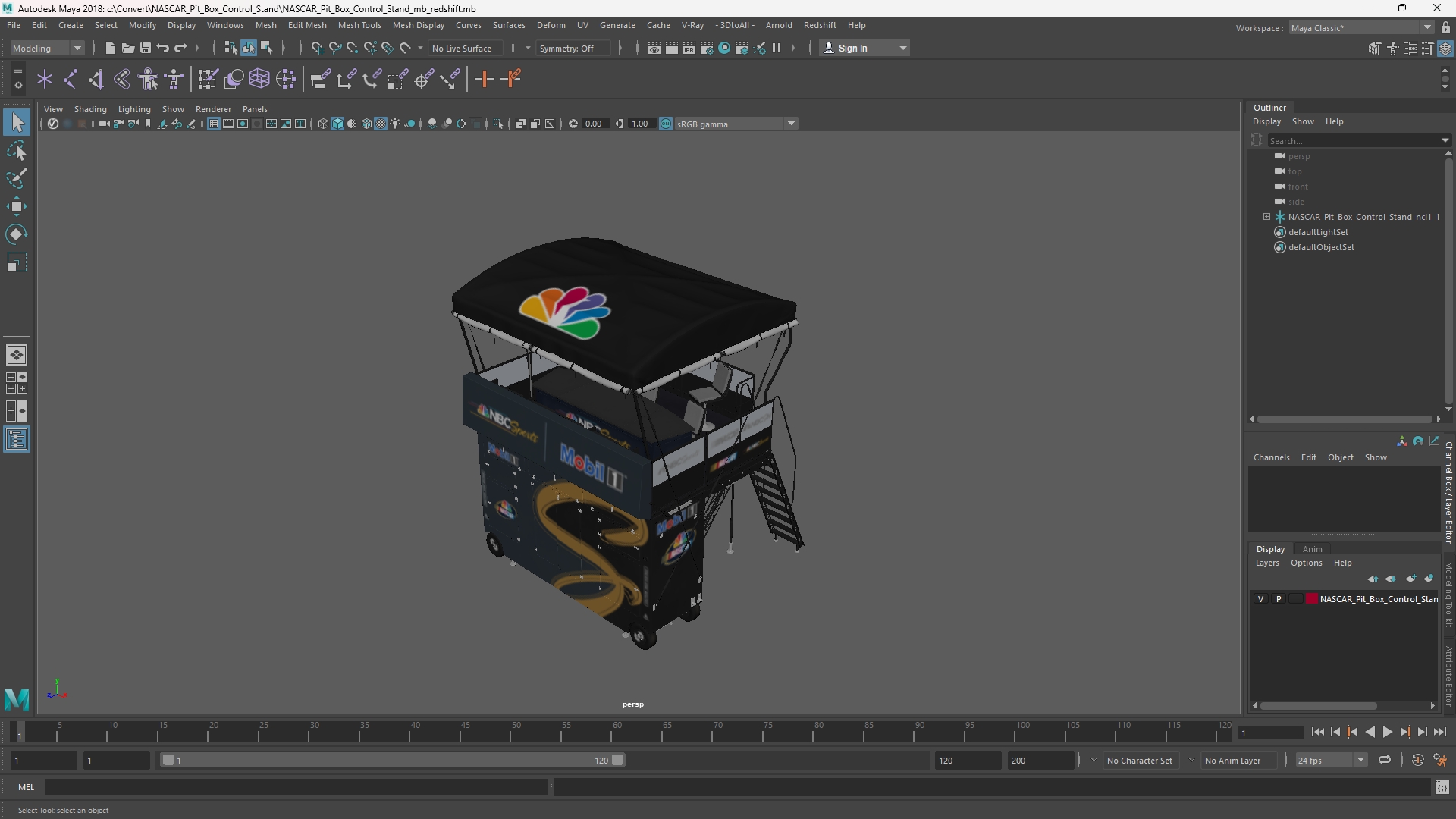Click the No Live Surface field
The height and width of the screenshot is (819, 1456).
pos(465,48)
